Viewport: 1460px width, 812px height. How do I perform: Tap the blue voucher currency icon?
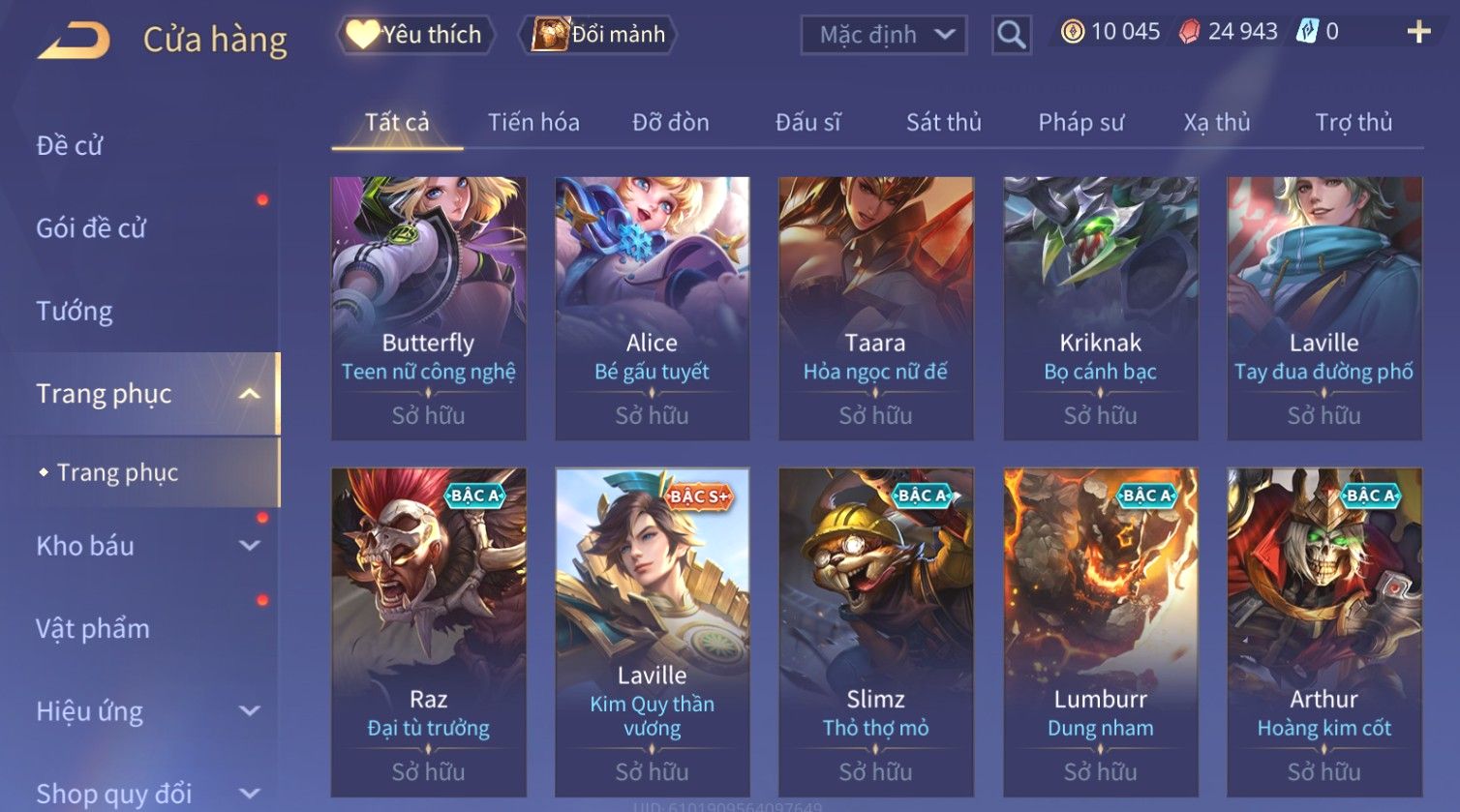pos(1307,32)
